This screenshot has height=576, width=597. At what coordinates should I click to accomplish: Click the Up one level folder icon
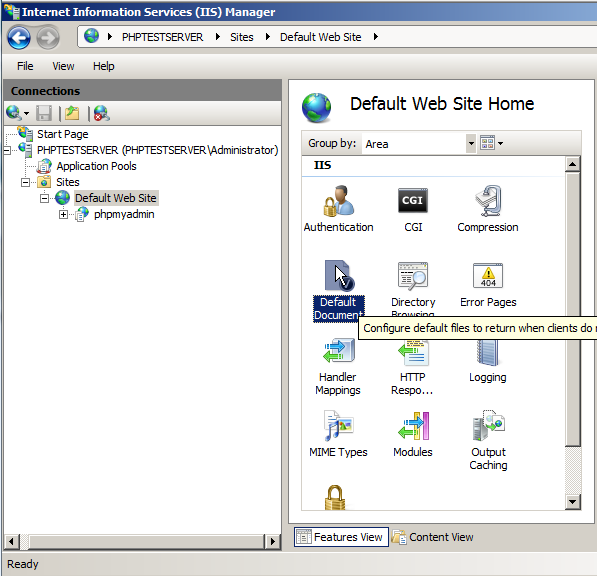(72, 113)
